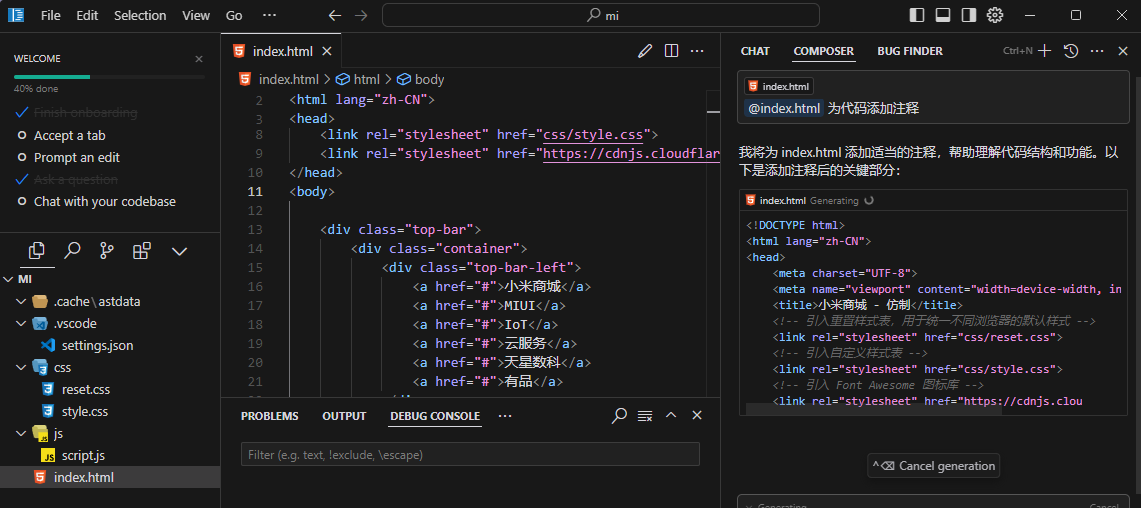This screenshot has width=1141, height=508.
Task: Open the Source Control view icon
Action: tap(107, 250)
